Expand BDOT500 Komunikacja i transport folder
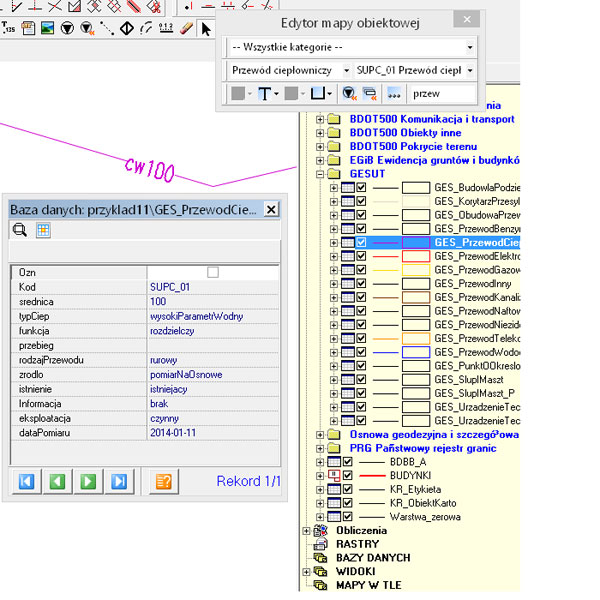Screen dimensions: 600x600 click(320, 119)
